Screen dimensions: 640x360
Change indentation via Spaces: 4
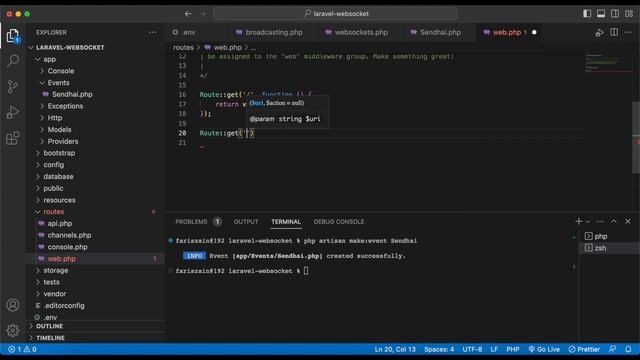click(439, 349)
